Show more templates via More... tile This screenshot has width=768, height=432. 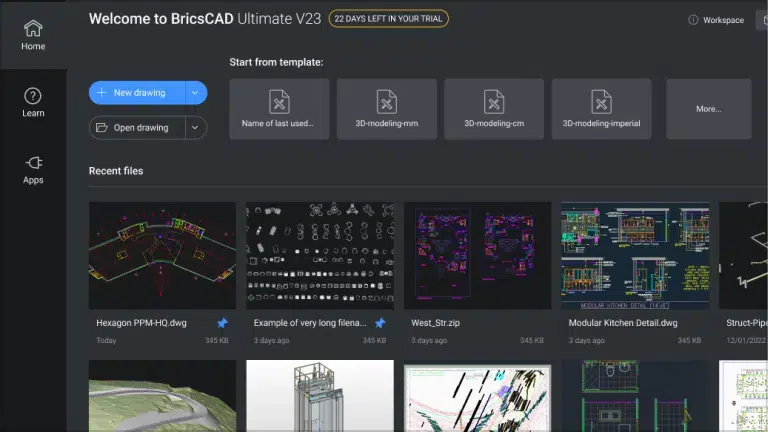(708, 109)
